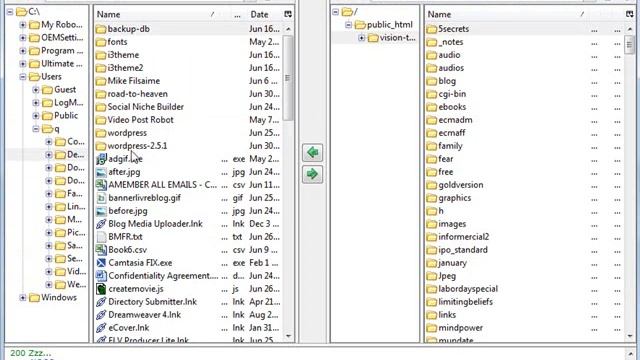Select the AMEMBER ALL EMAILS csv file icon
The width and height of the screenshot is (640, 360).
101,185
